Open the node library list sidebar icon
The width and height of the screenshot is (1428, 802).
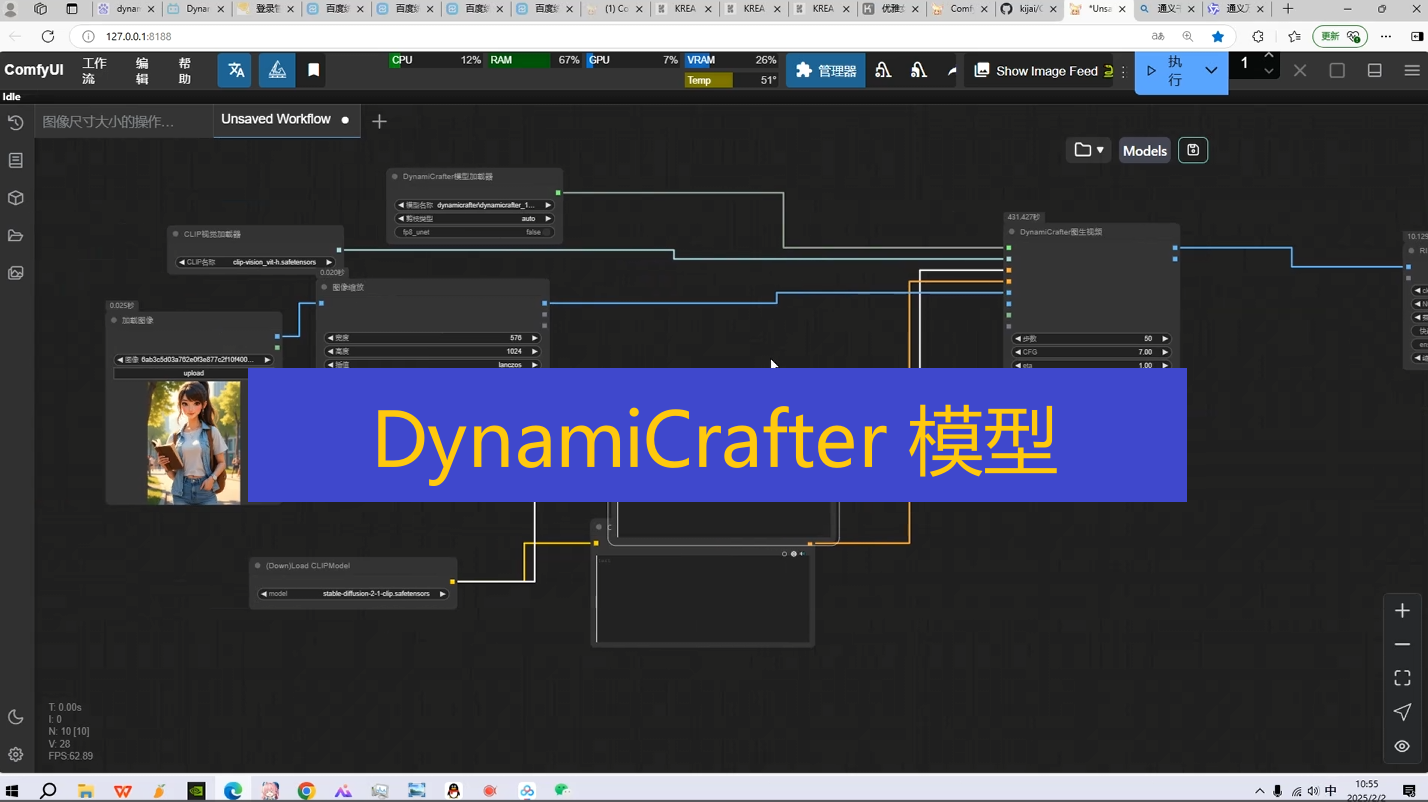[x=16, y=160]
